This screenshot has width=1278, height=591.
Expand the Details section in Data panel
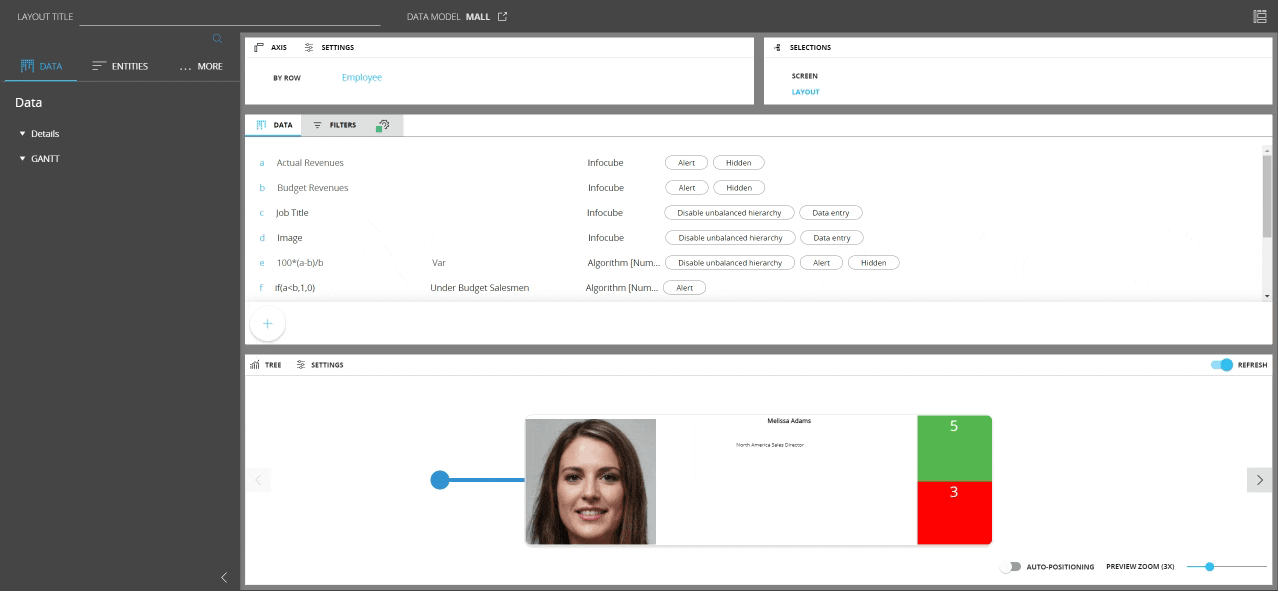40,134
